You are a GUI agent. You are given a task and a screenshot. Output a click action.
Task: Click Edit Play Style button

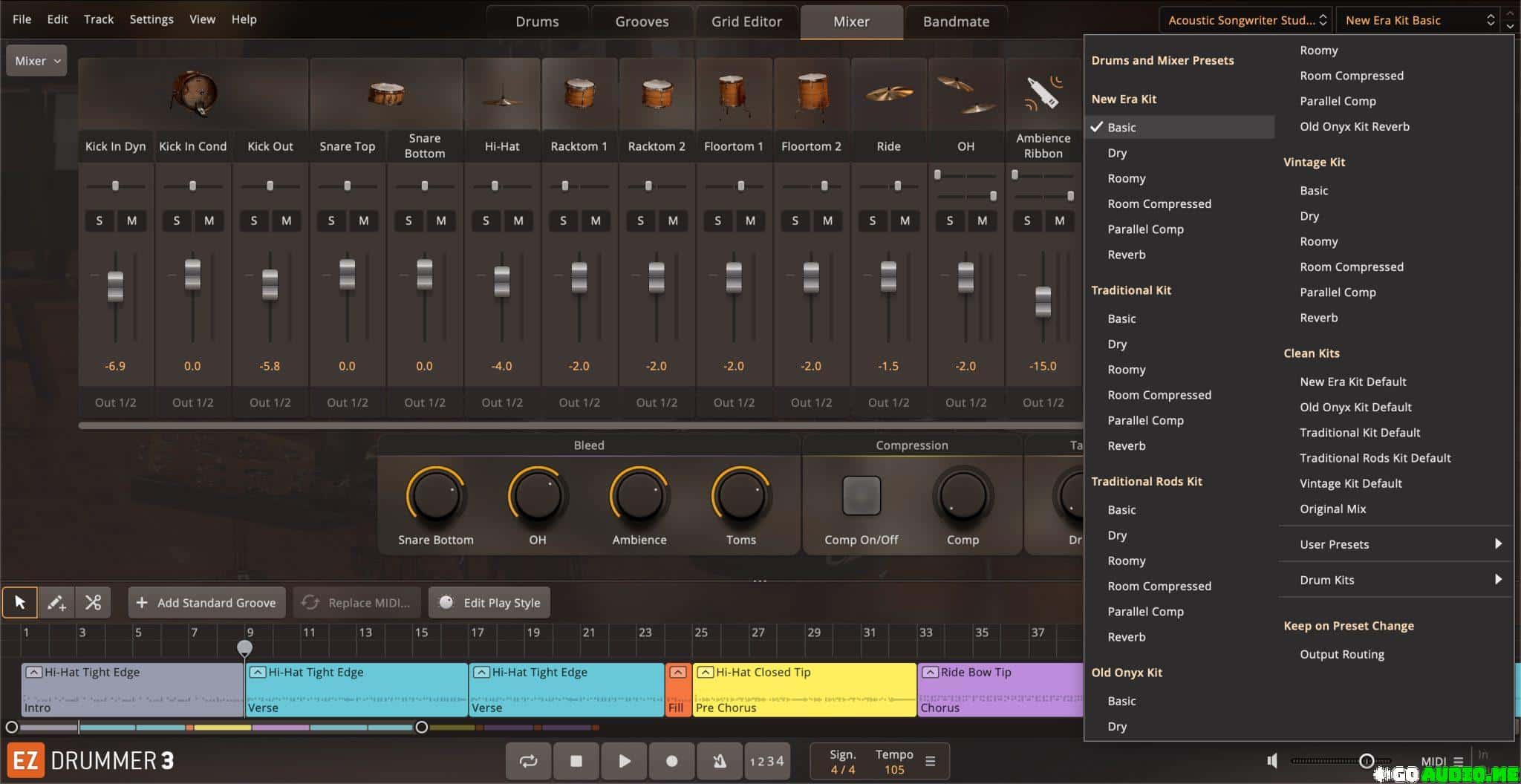(x=489, y=602)
